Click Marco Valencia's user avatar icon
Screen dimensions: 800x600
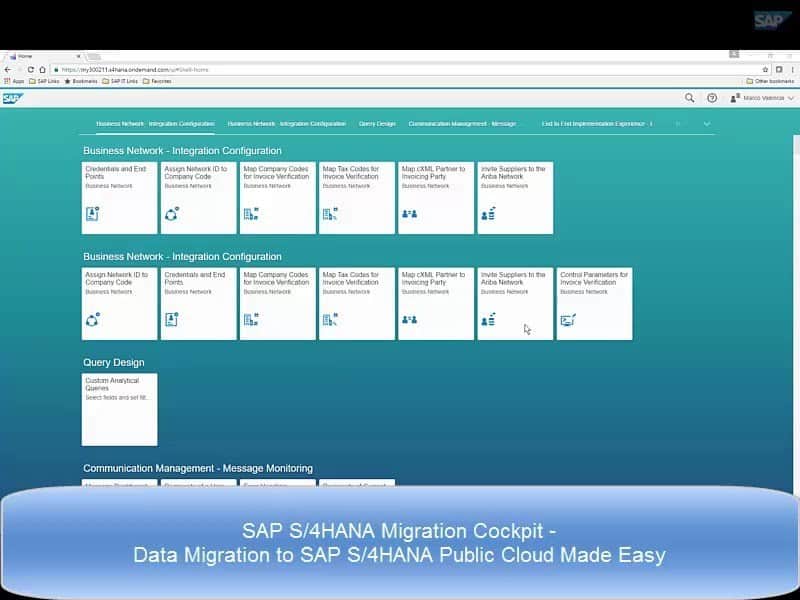coord(736,97)
